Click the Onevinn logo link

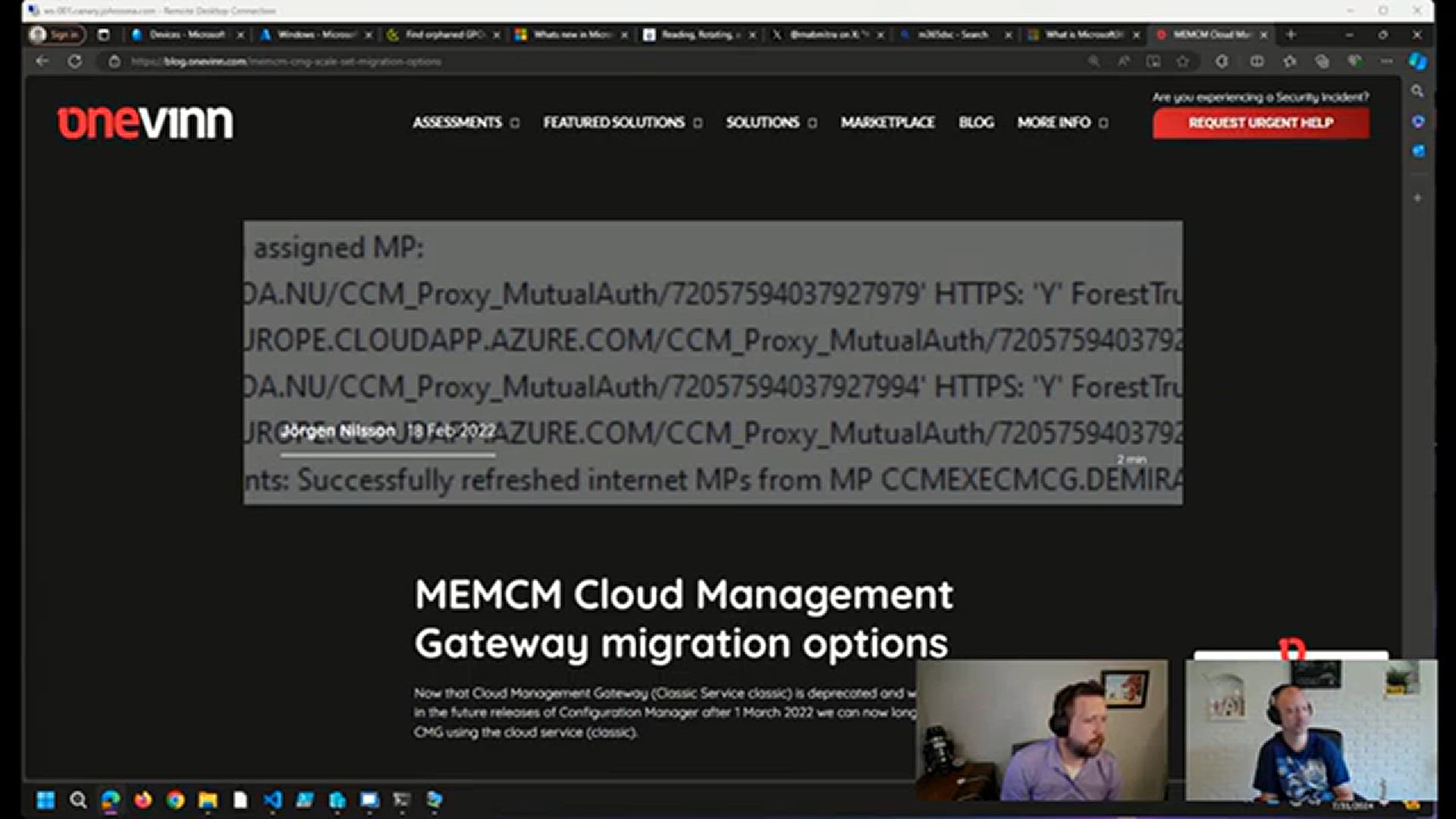[146, 122]
